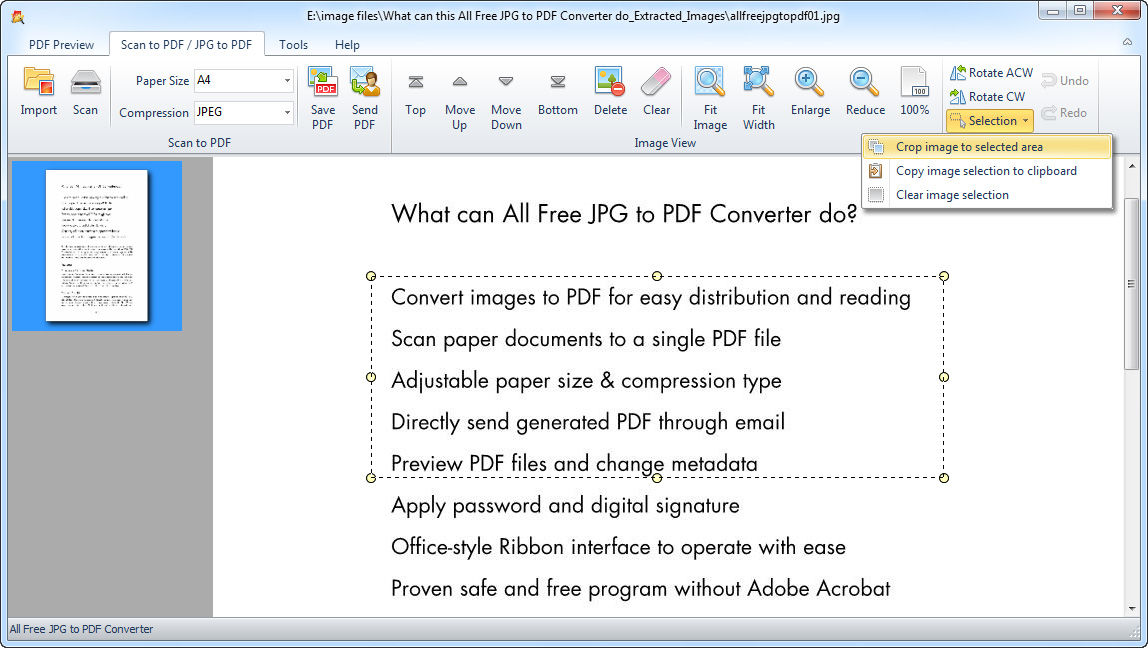Click line "Scan paper documents to a single PDF file"

coord(586,339)
